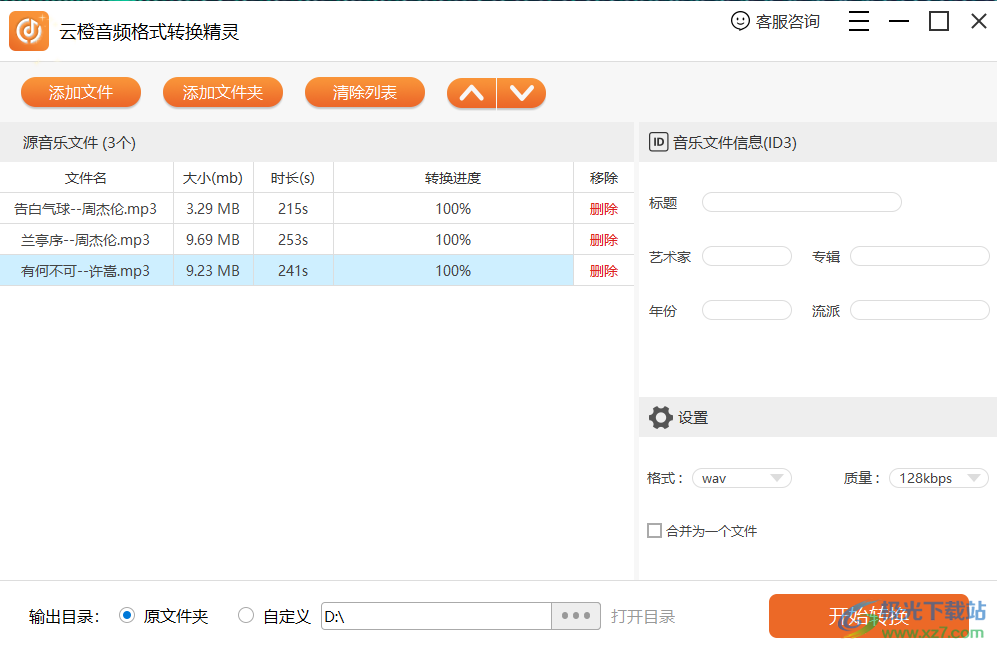The image size is (997, 649).
Task: Maximize the converter window
Action: click(x=939, y=21)
